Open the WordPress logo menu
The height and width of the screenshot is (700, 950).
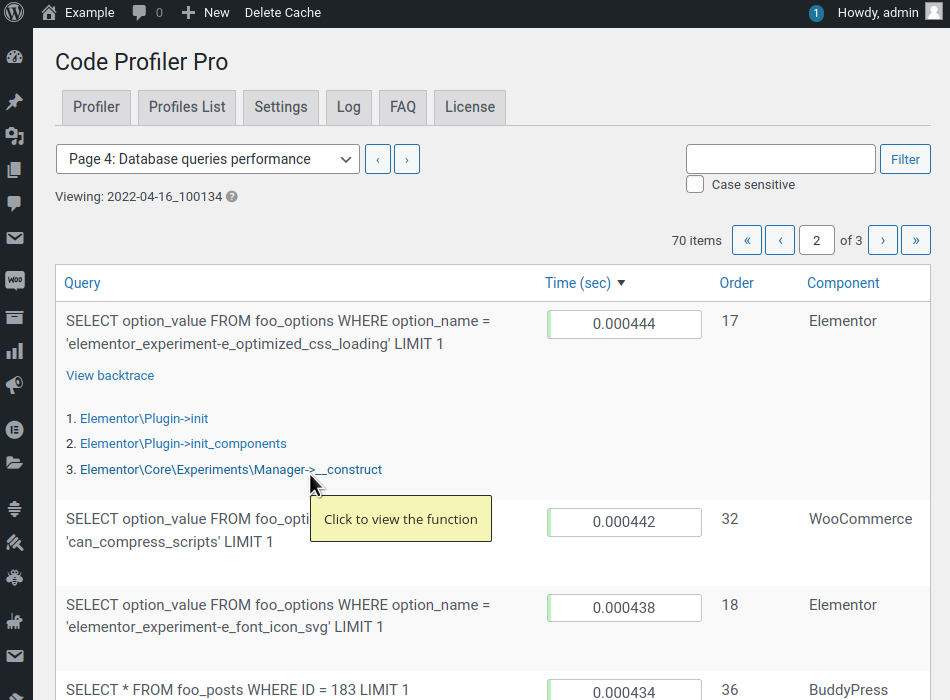[14, 13]
